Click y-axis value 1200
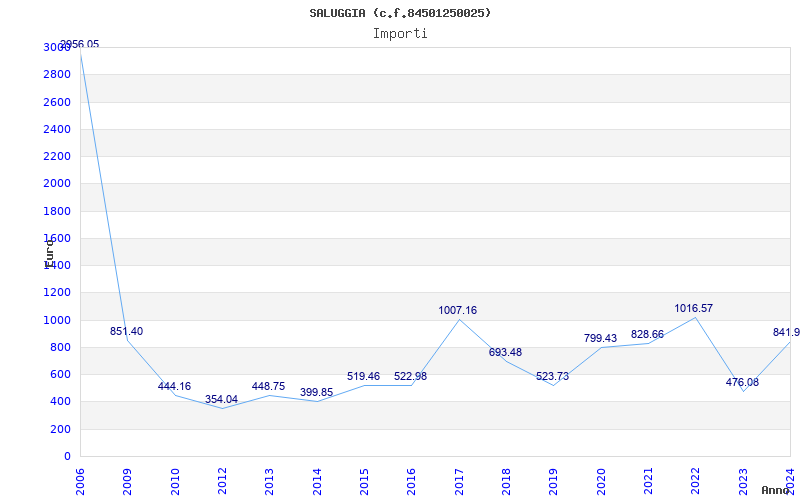This screenshot has width=800, height=500. coord(57,293)
